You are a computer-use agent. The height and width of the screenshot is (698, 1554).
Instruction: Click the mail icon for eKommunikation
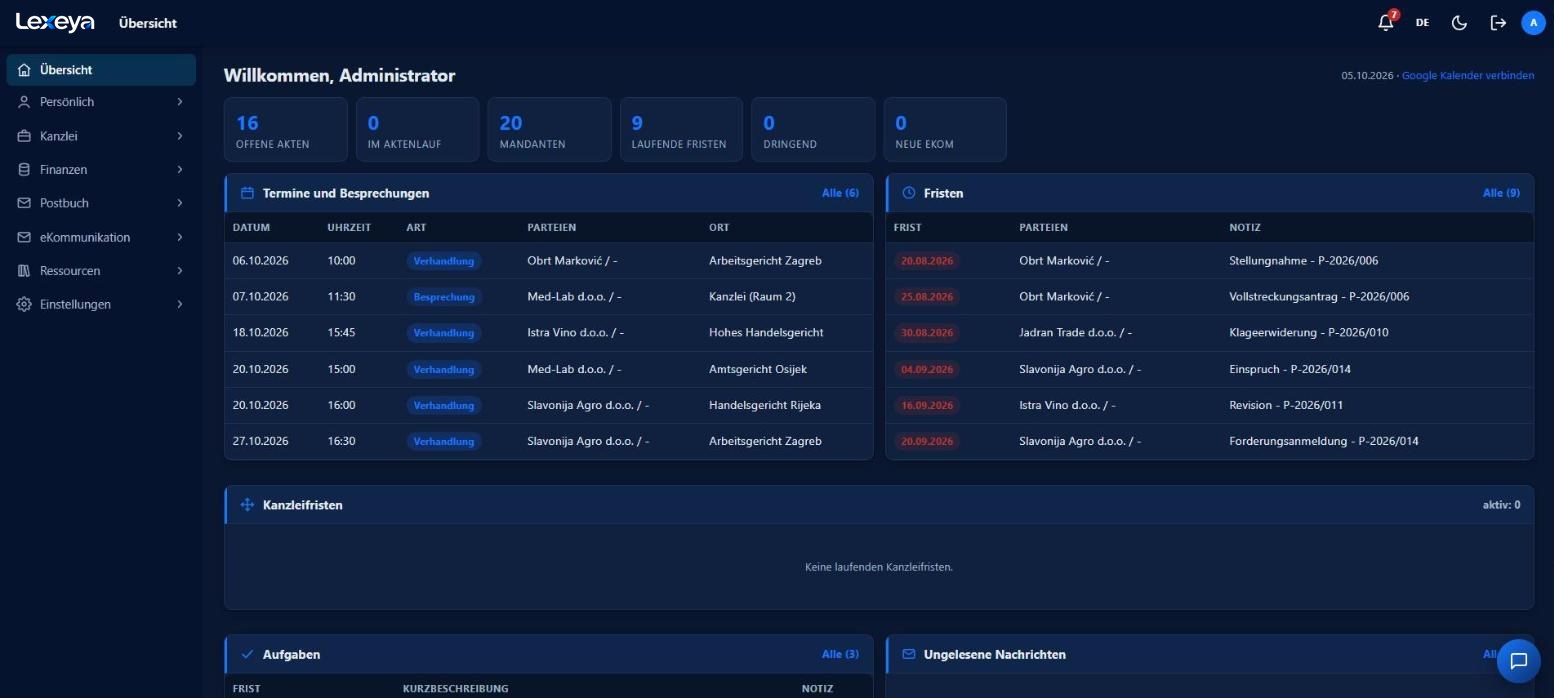click(25, 237)
